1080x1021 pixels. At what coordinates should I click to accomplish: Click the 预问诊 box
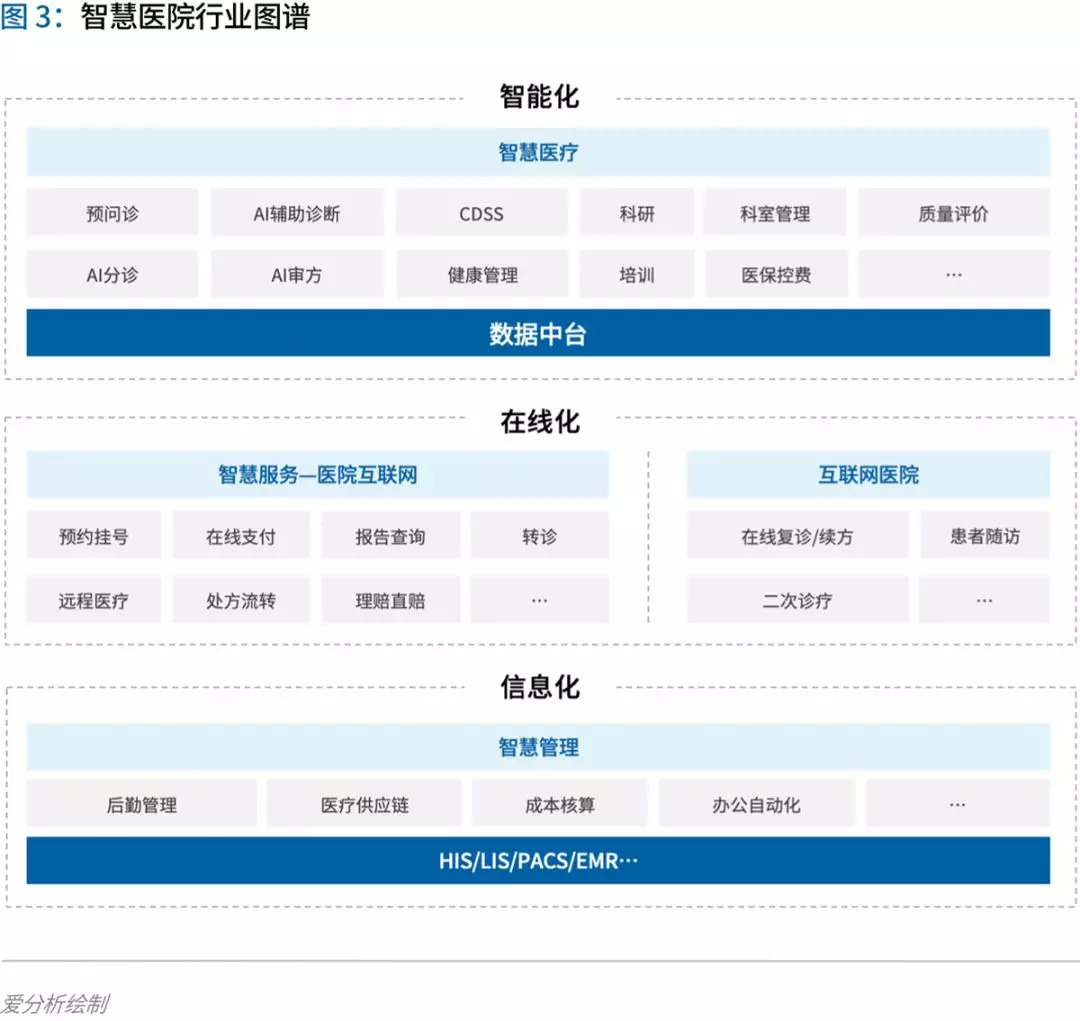click(x=112, y=214)
